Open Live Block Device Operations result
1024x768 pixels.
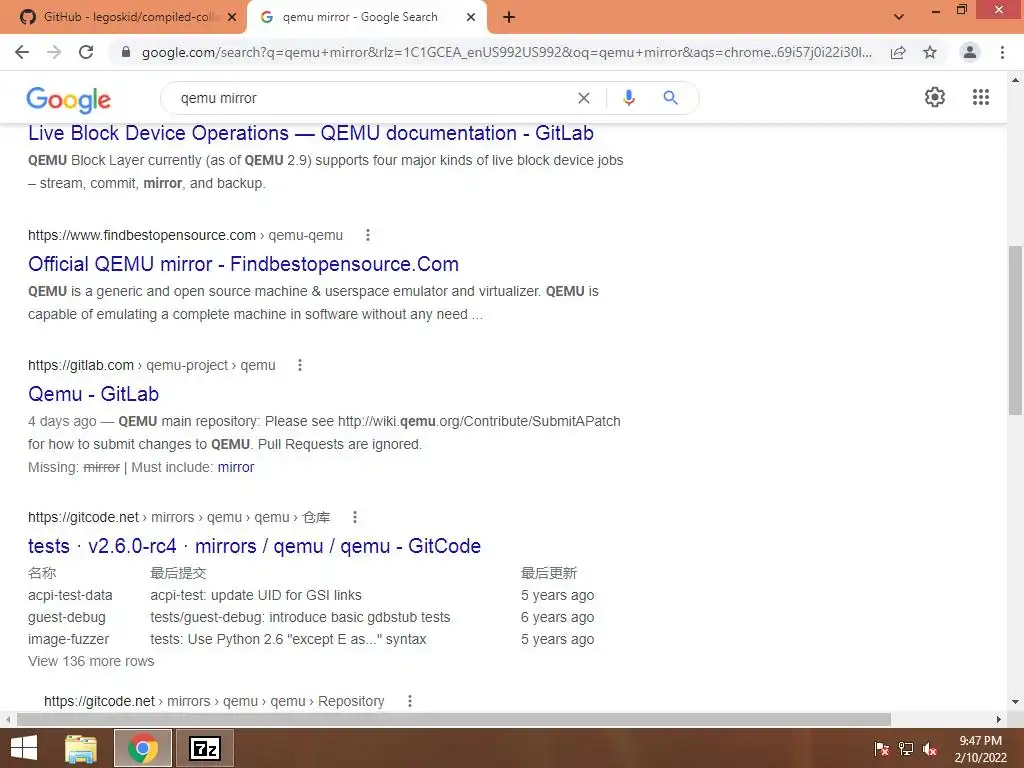pos(311,133)
